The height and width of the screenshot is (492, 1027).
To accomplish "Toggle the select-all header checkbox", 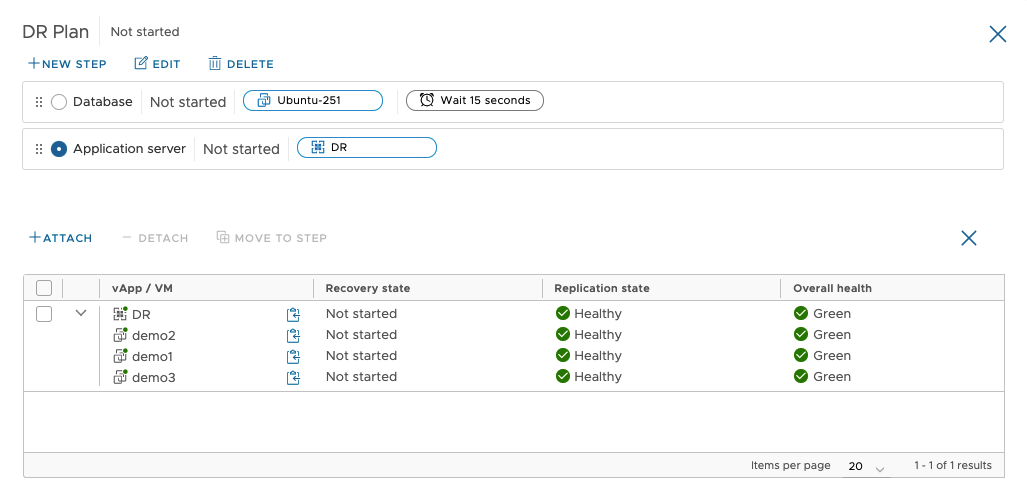I will [x=44, y=288].
